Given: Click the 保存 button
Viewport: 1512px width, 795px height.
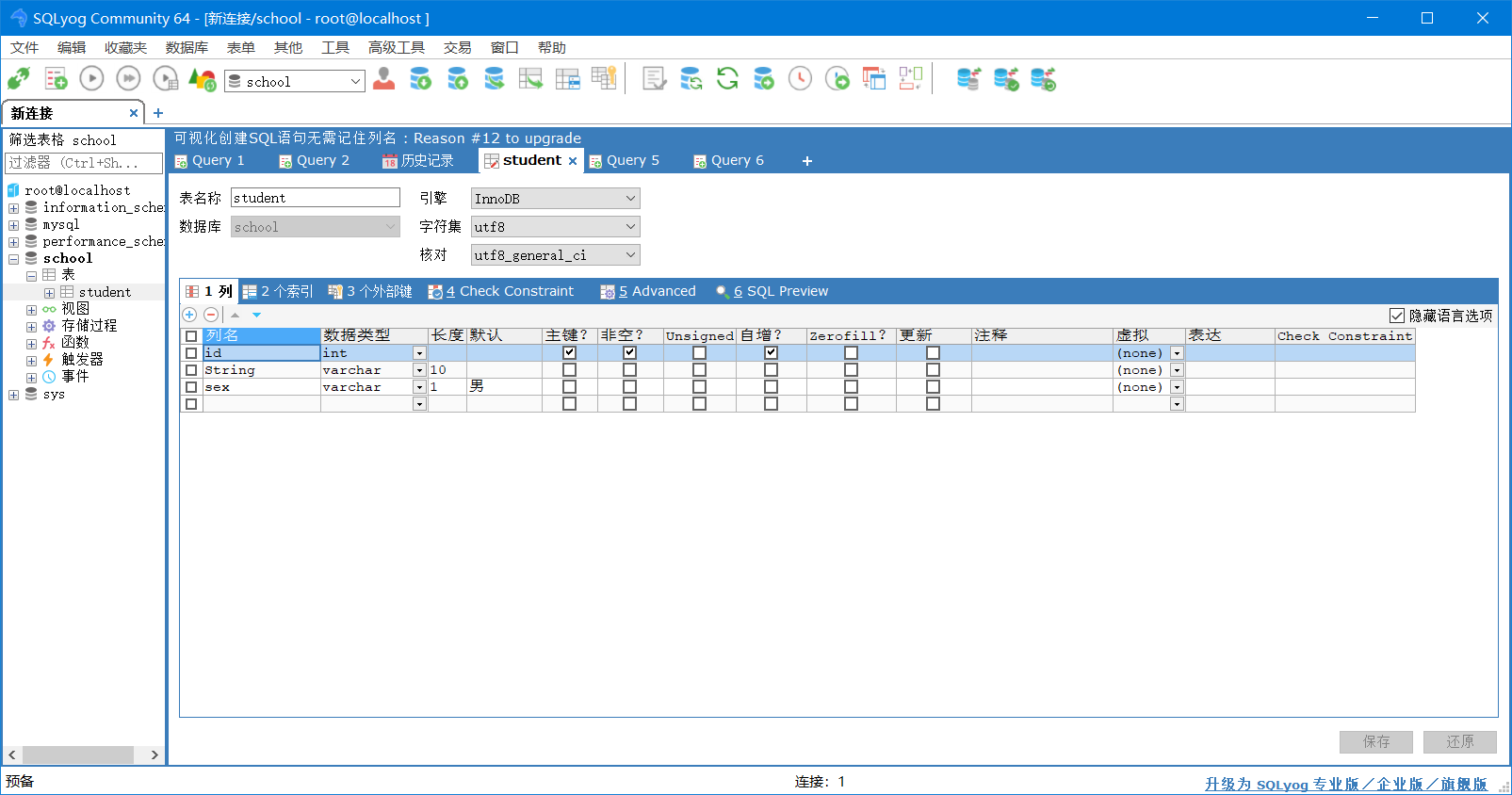Looking at the screenshot, I should click(x=1375, y=742).
